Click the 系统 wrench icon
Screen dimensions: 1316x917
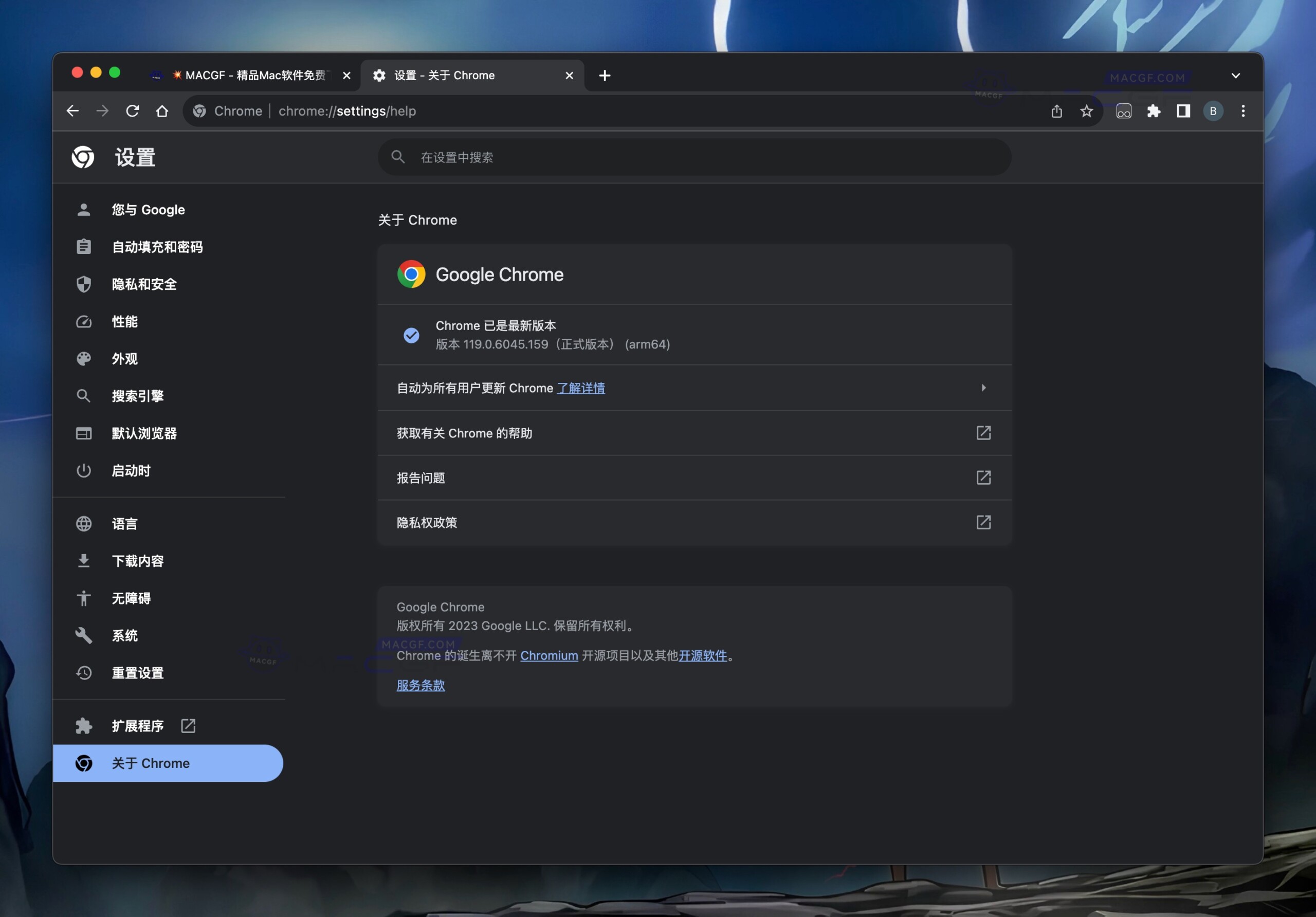[84, 635]
